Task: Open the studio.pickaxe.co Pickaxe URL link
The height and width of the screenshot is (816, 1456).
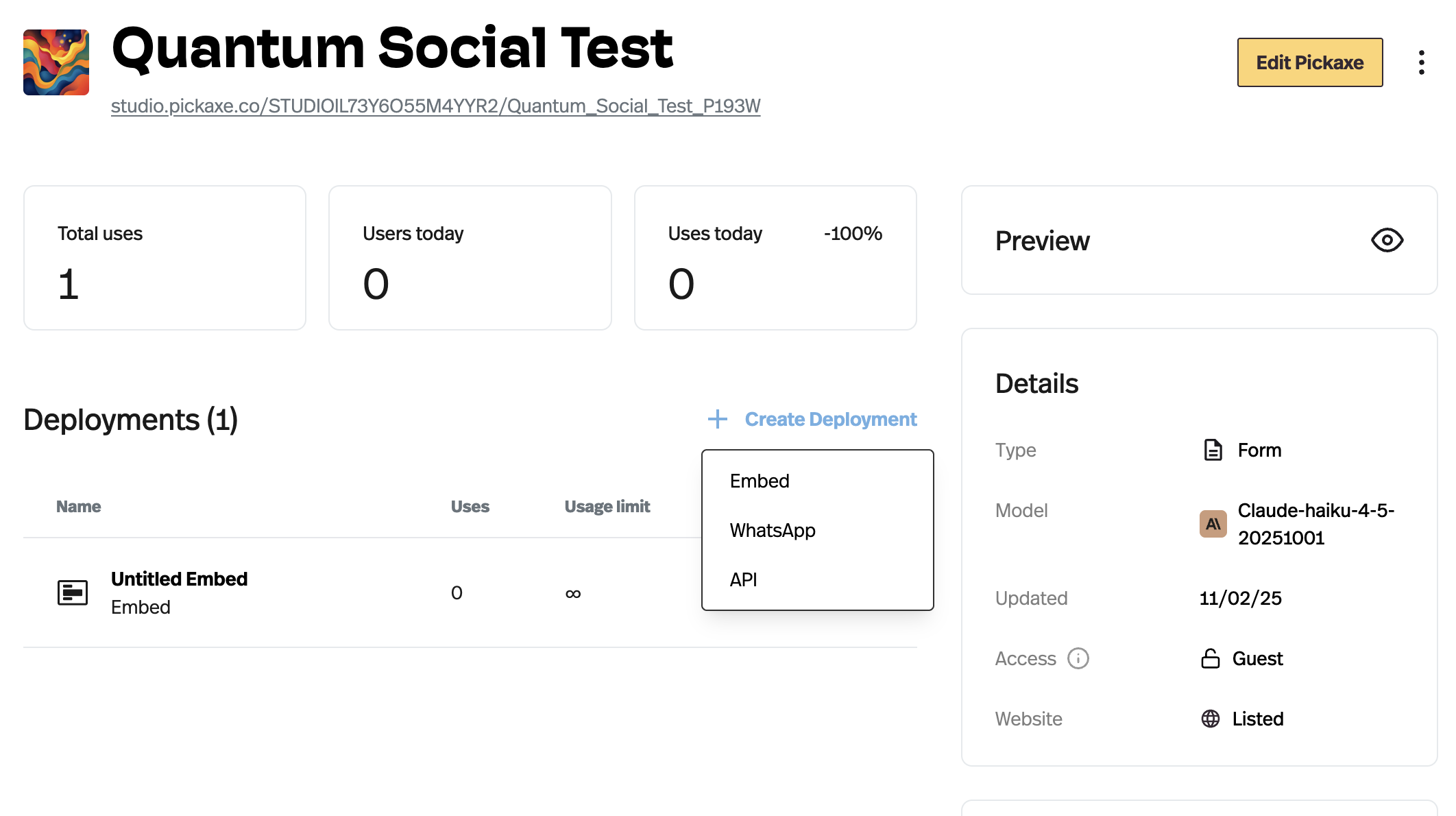Action: [x=435, y=106]
